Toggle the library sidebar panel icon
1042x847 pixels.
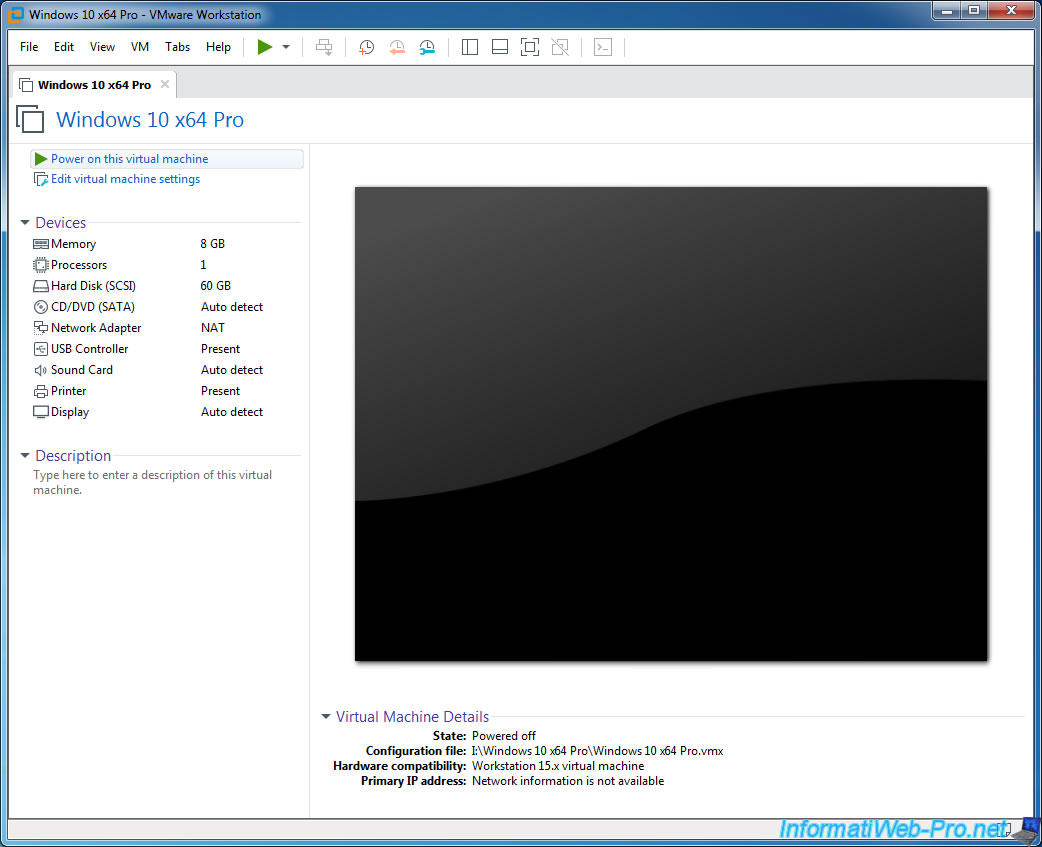(x=470, y=47)
